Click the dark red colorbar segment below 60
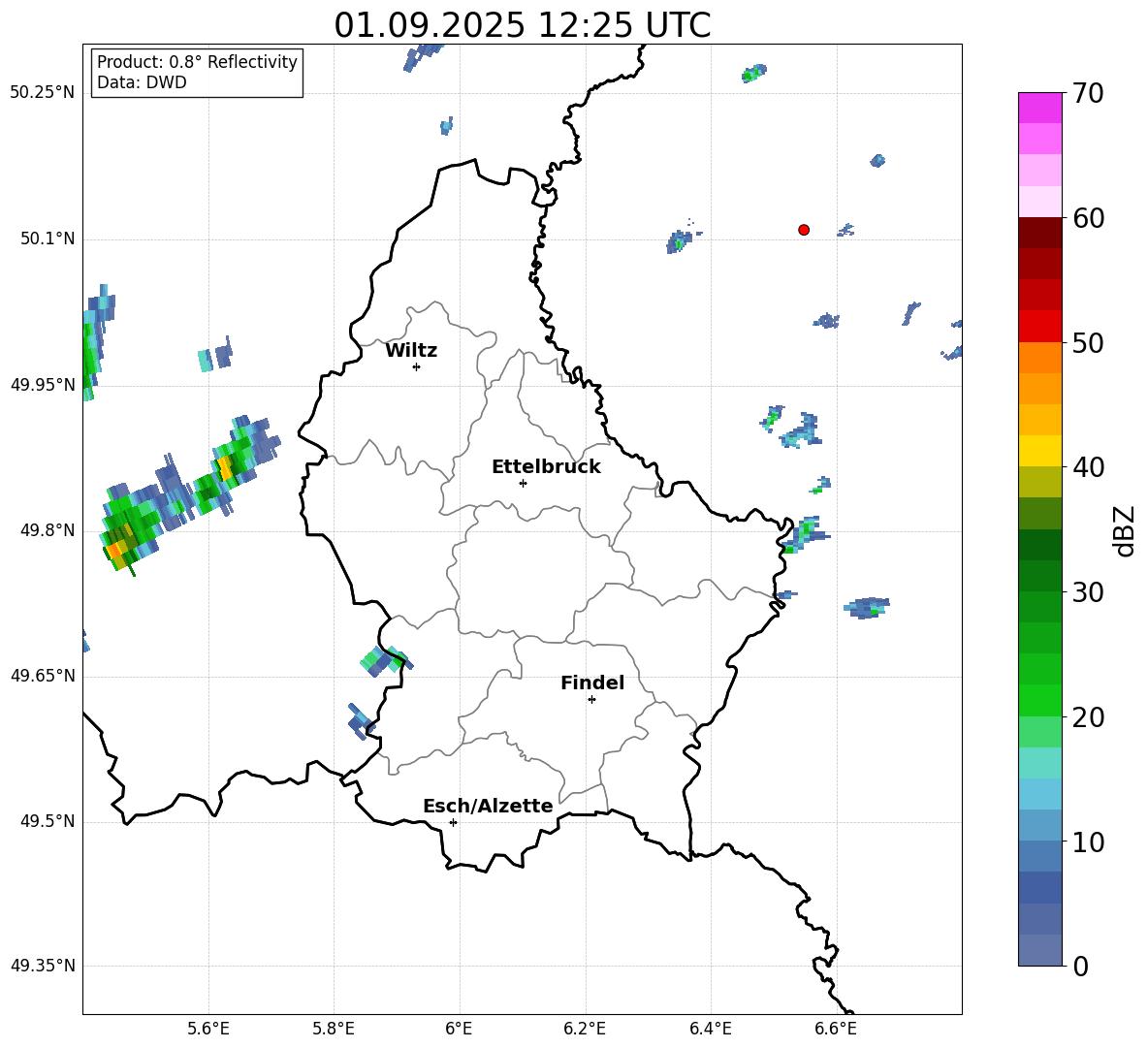The width and height of the screenshot is (1148, 1048). tap(1039, 233)
